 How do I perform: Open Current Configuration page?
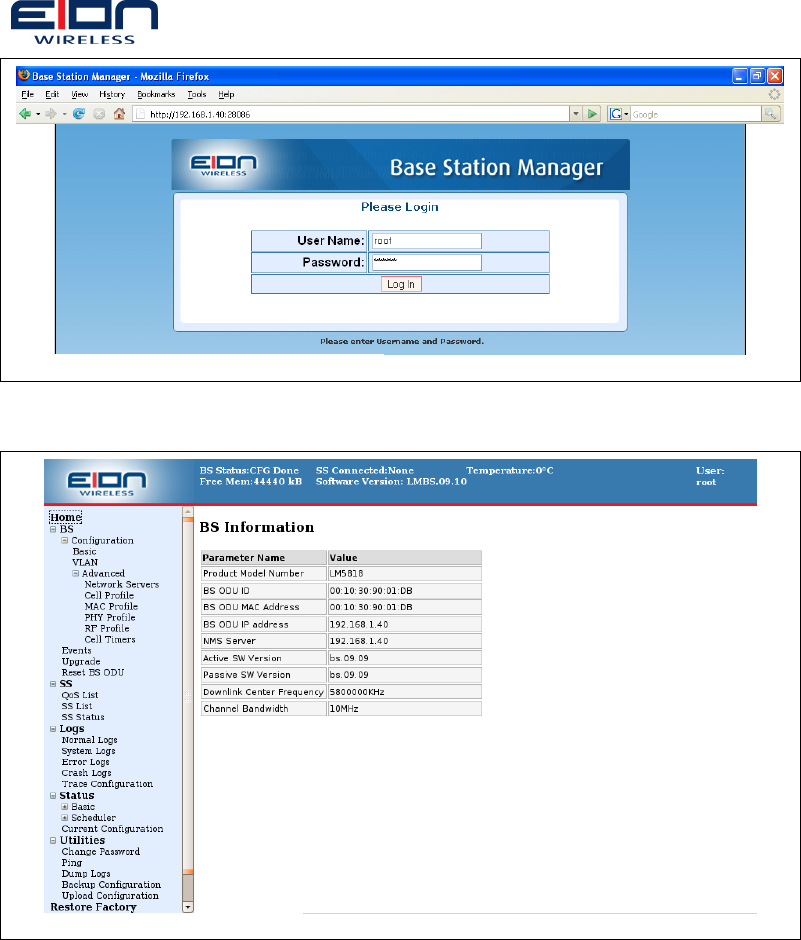(112, 829)
